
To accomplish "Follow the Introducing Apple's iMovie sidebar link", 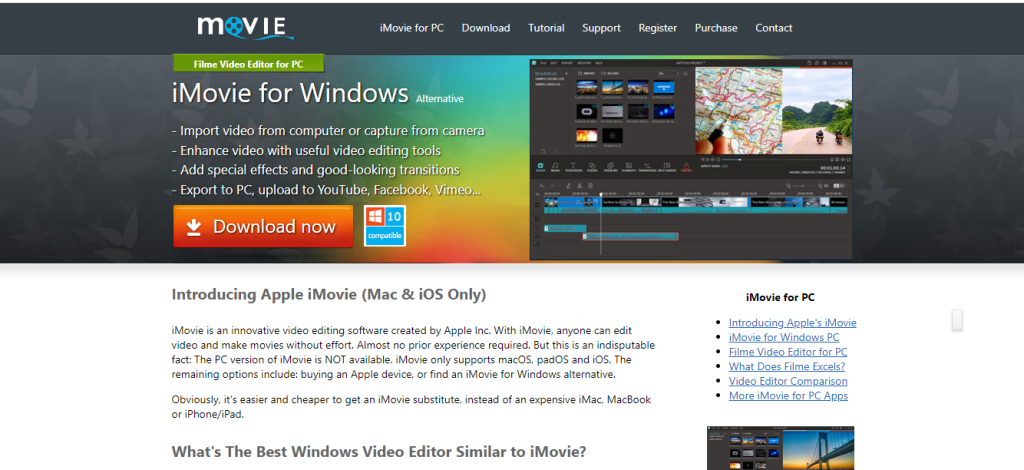I will pos(792,322).
